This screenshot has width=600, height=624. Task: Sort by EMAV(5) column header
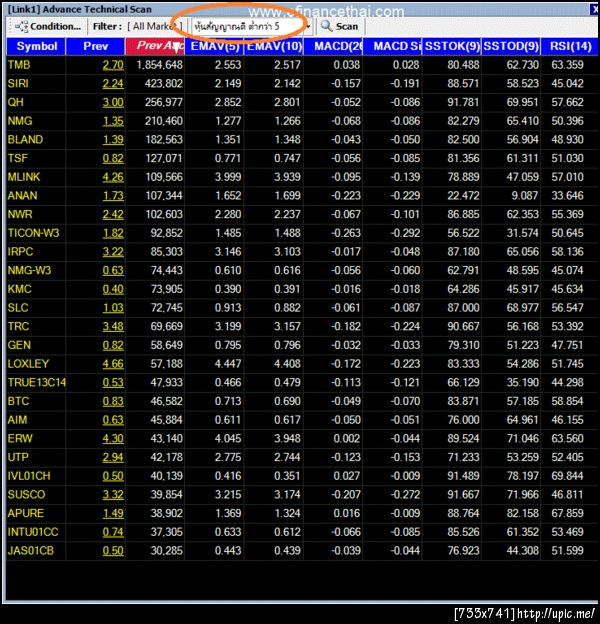(214, 46)
